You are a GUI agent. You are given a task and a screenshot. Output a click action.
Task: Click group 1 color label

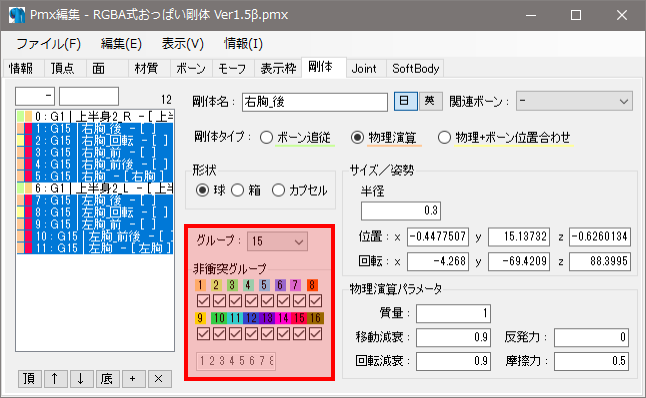[x=200, y=285]
